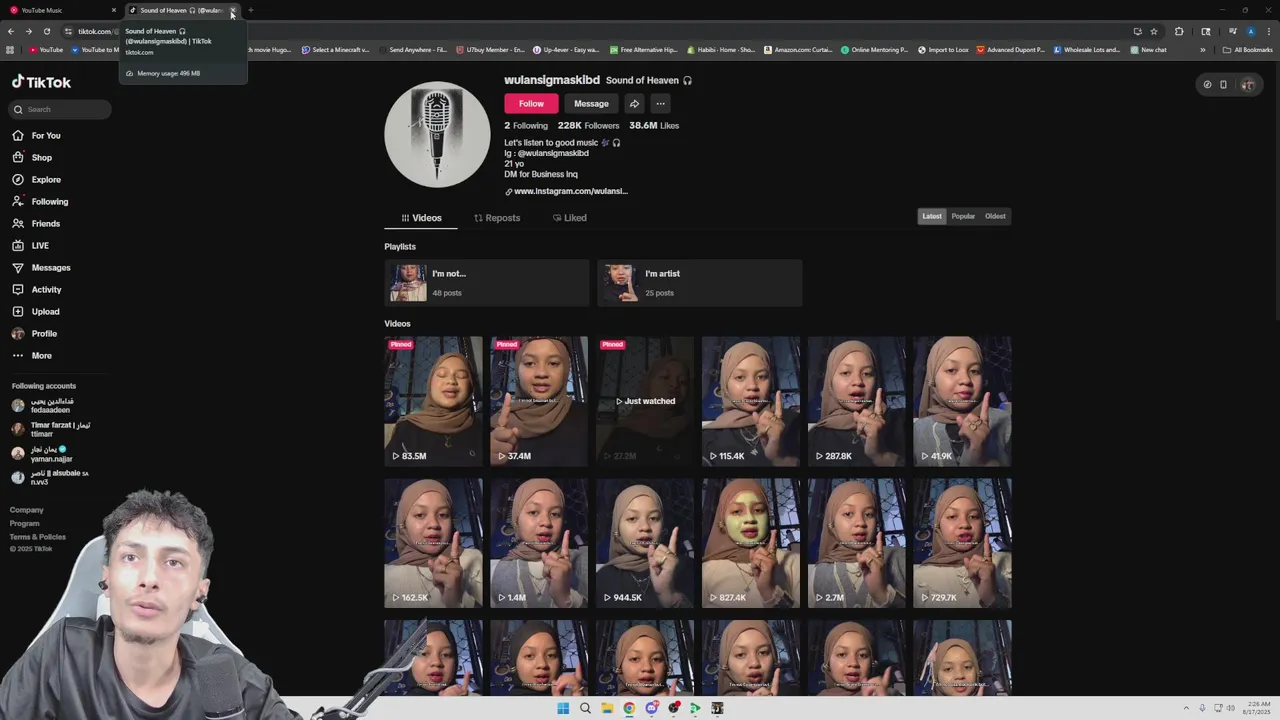Reload the current page

click(46, 31)
